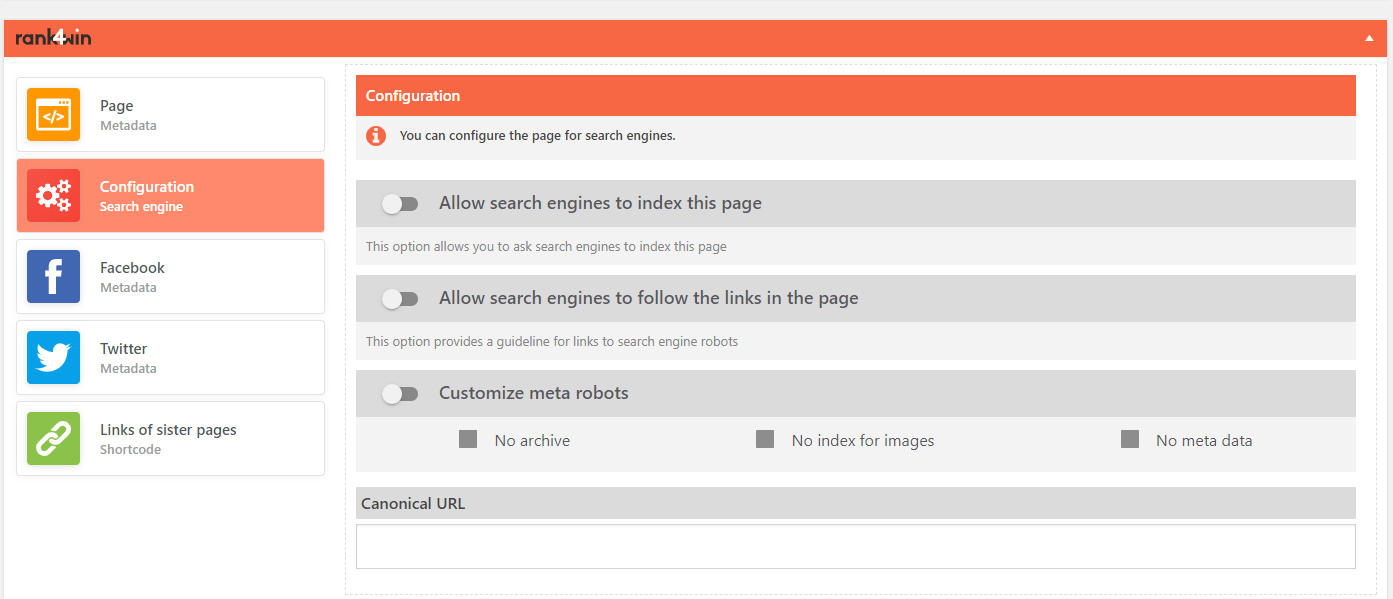Toggle Allow search engines to index this page

click(x=400, y=204)
